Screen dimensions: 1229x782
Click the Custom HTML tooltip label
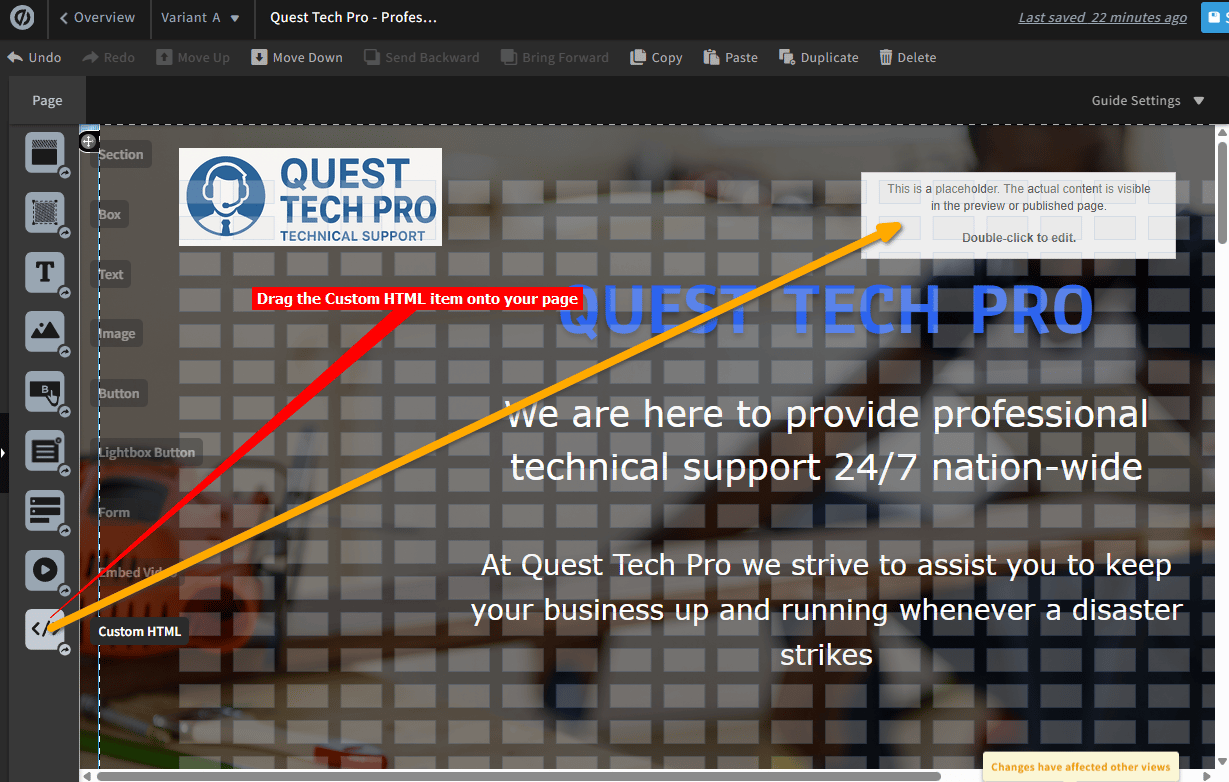coord(140,631)
